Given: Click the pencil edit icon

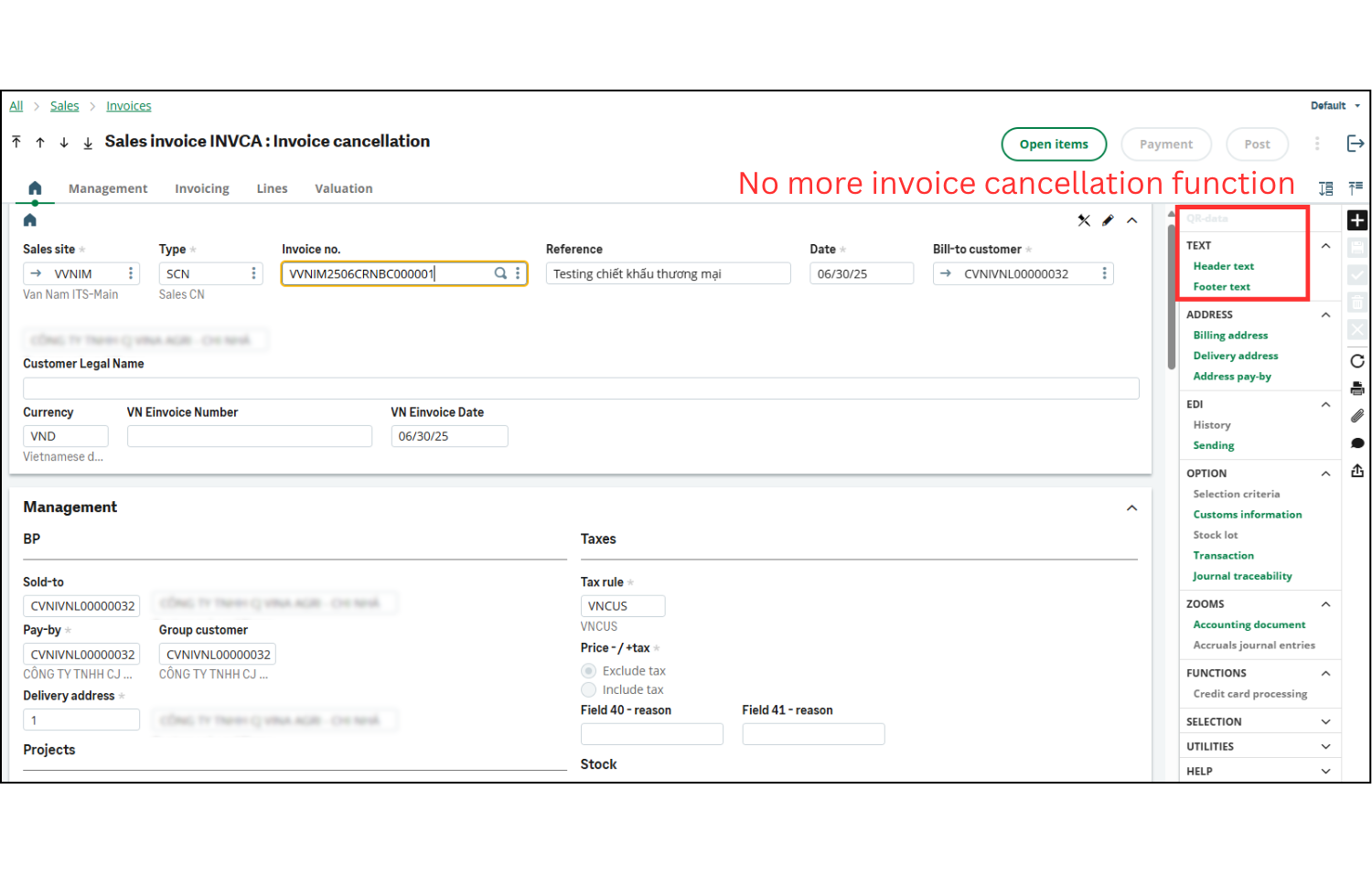Looking at the screenshot, I should (1108, 220).
